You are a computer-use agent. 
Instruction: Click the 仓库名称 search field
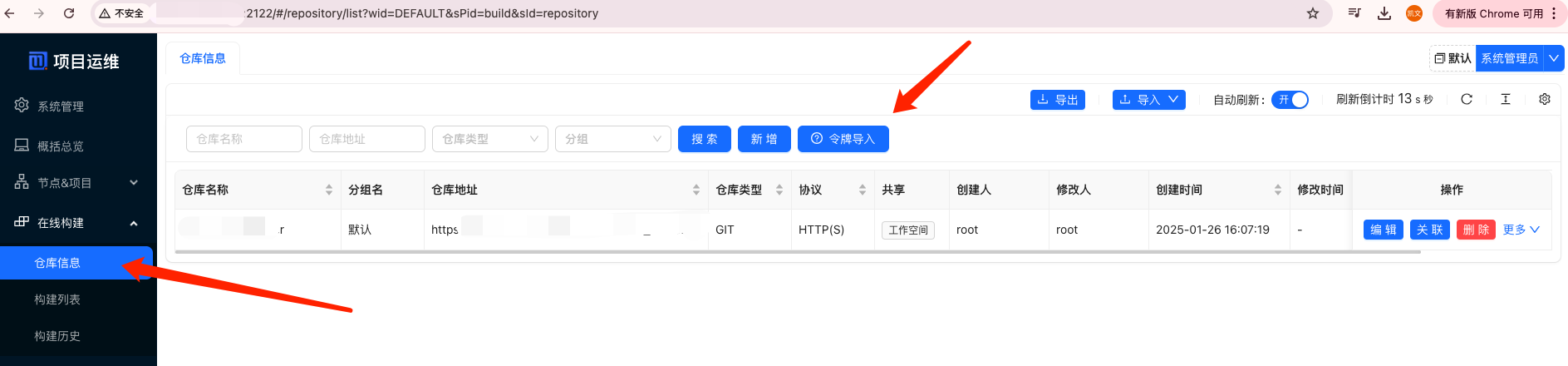click(244, 139)
